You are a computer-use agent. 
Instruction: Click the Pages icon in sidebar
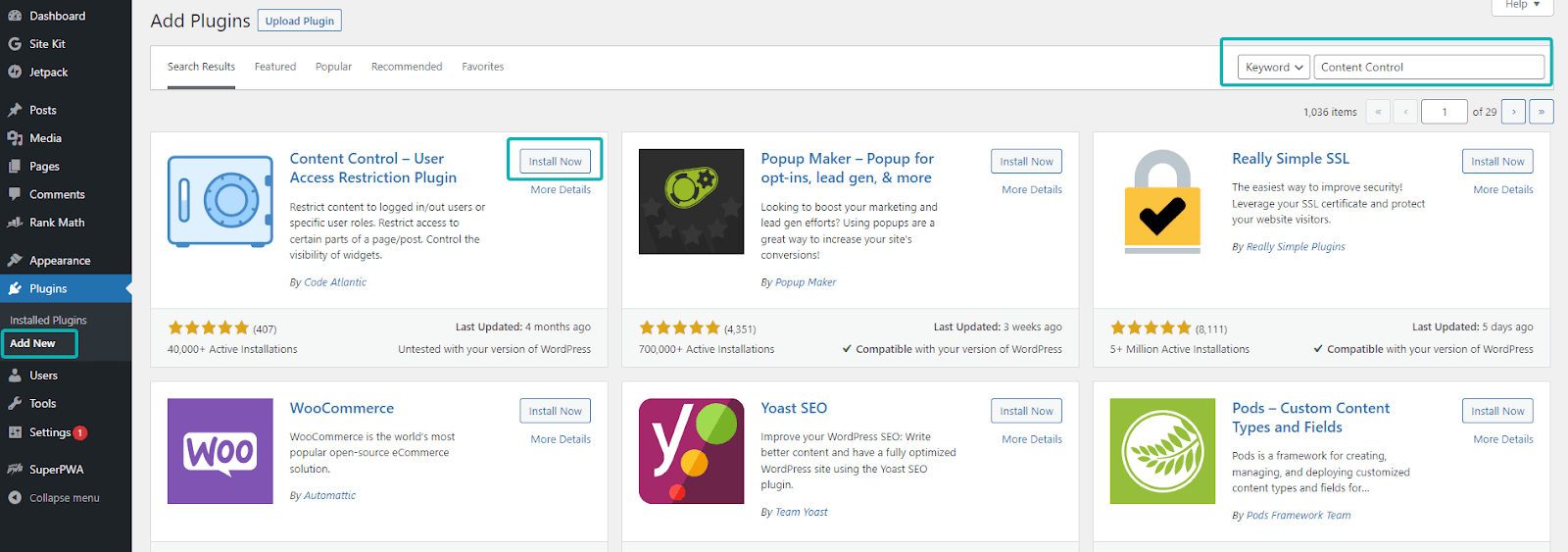point(15,167)
